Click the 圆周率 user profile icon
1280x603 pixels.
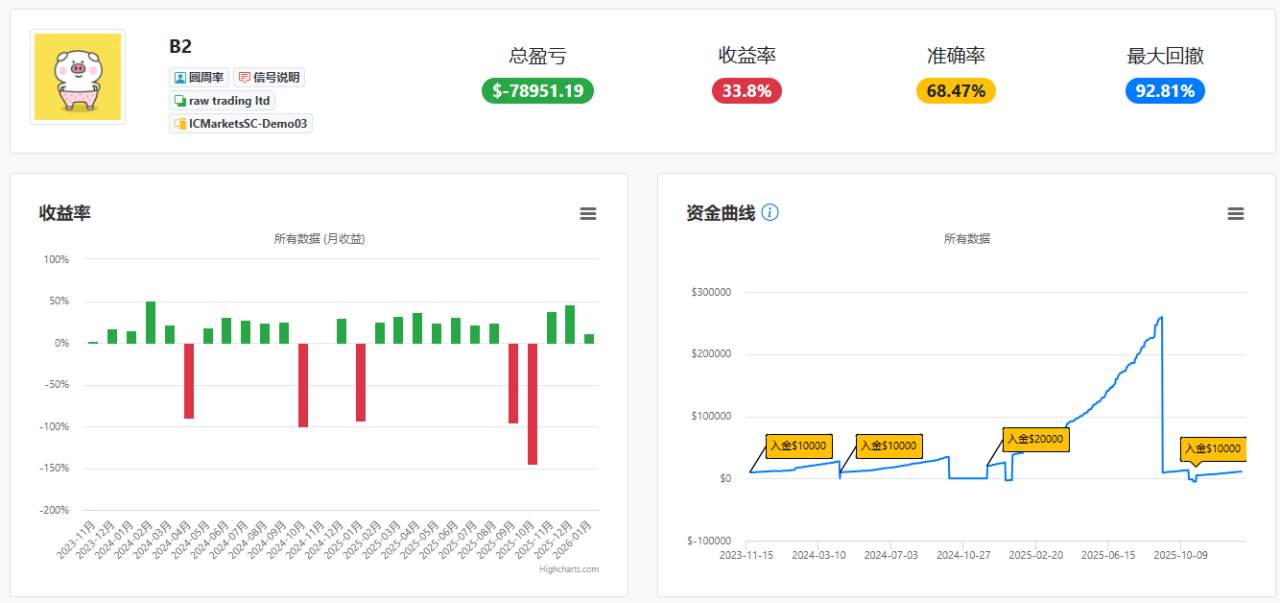[180, 77]
